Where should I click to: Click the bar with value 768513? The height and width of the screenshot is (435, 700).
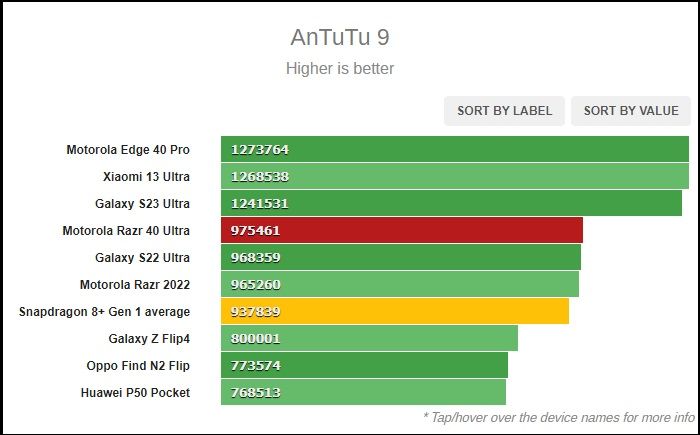coord(363,392)
